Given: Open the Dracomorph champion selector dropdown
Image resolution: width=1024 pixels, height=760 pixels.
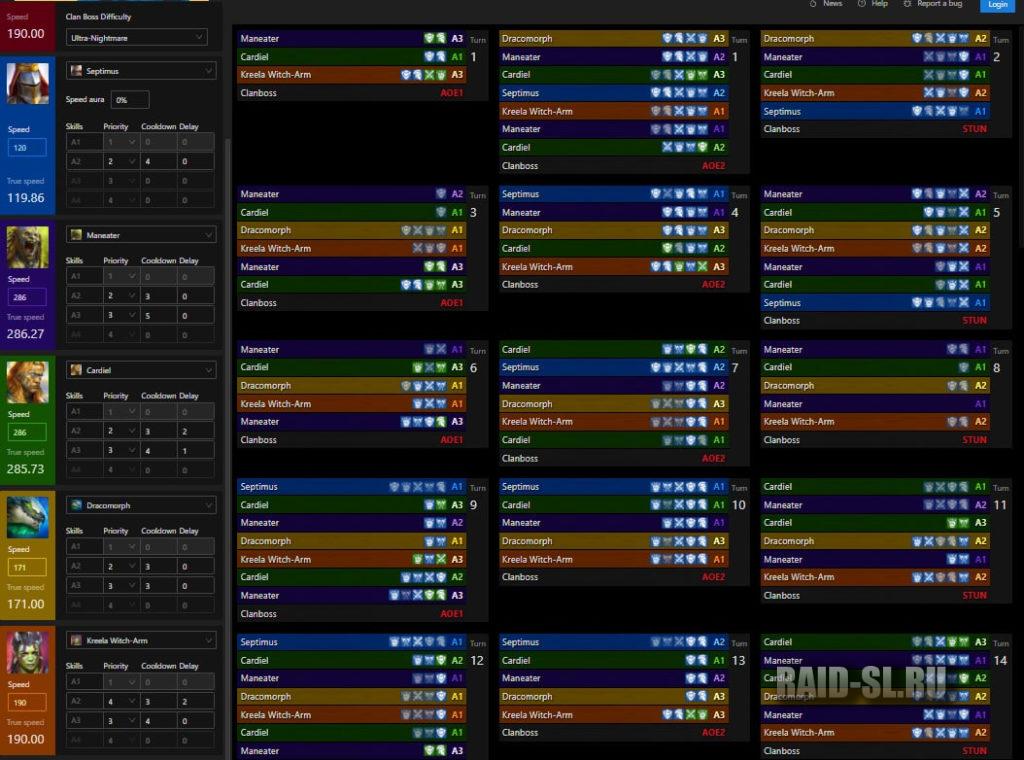Looking at the screenshot, I should [x=141, y=506].
